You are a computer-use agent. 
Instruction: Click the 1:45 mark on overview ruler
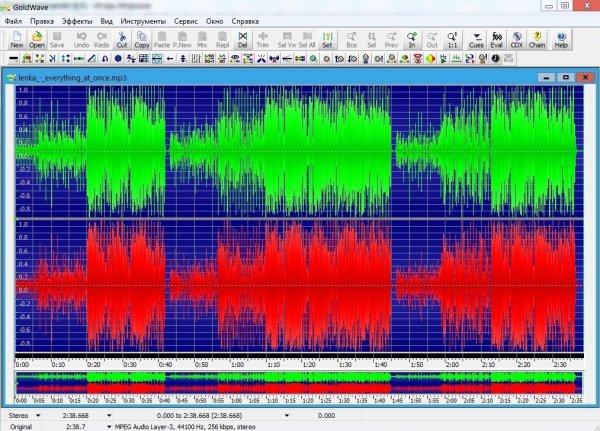click(398, 400)
